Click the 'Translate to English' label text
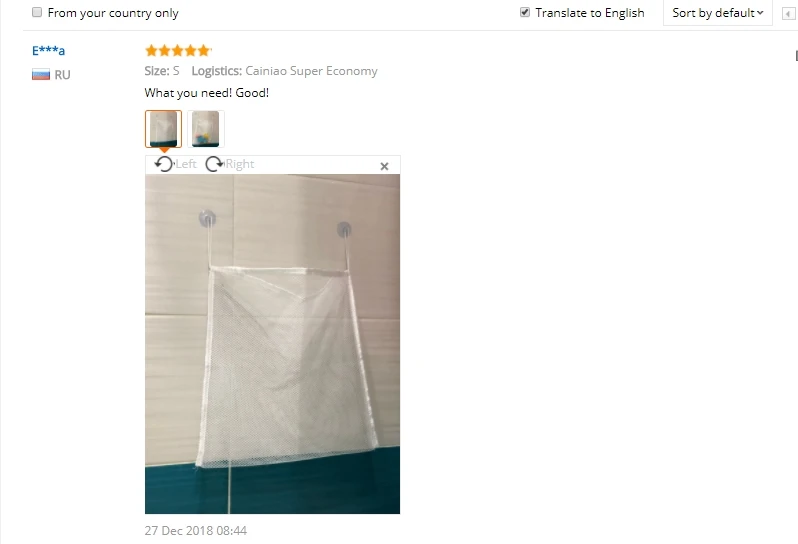This screenshot has width=798, height=544. 589,13
